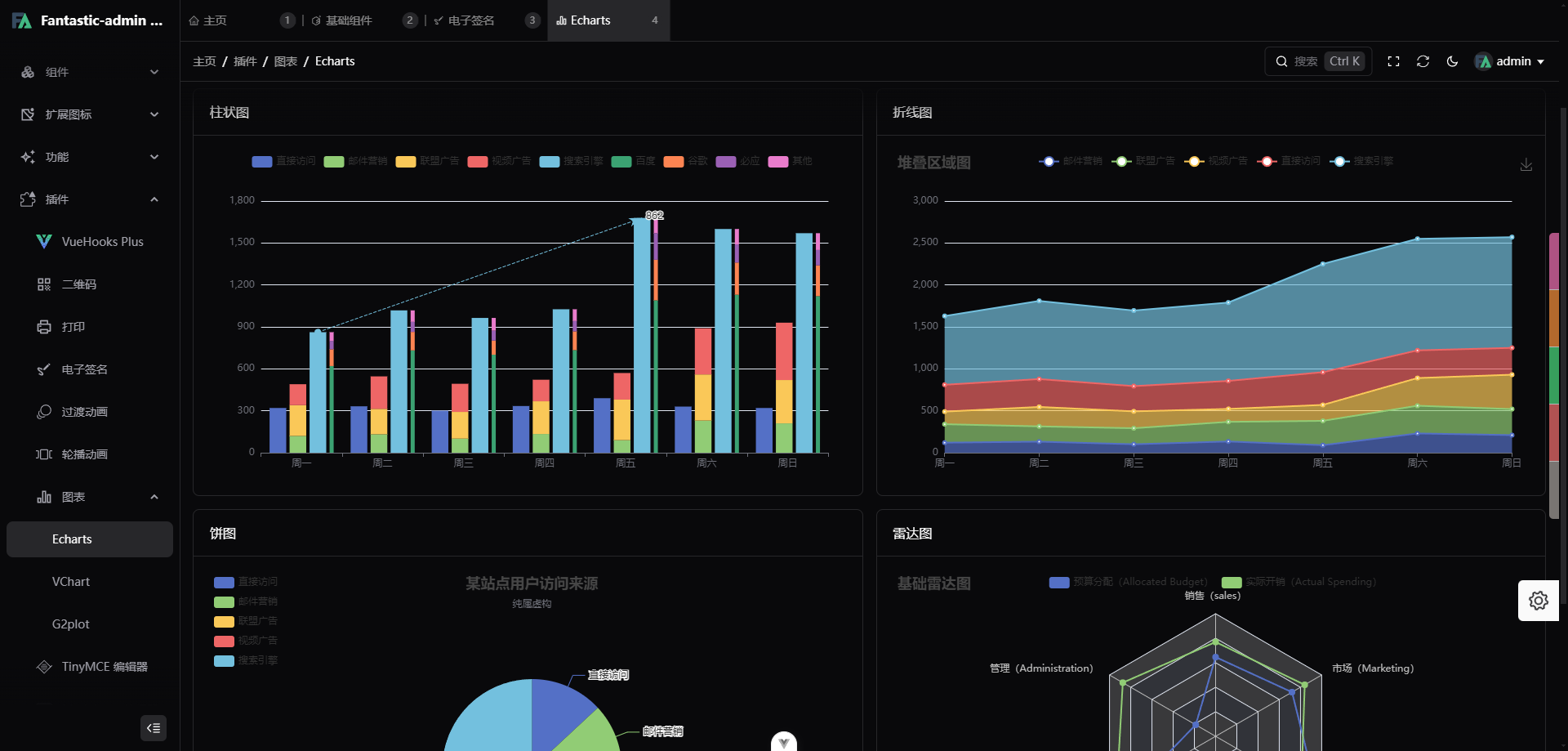Click the fullscreen icon in header
The height and width of the screenshot is (751, 1568).
tap(1393, 61)
